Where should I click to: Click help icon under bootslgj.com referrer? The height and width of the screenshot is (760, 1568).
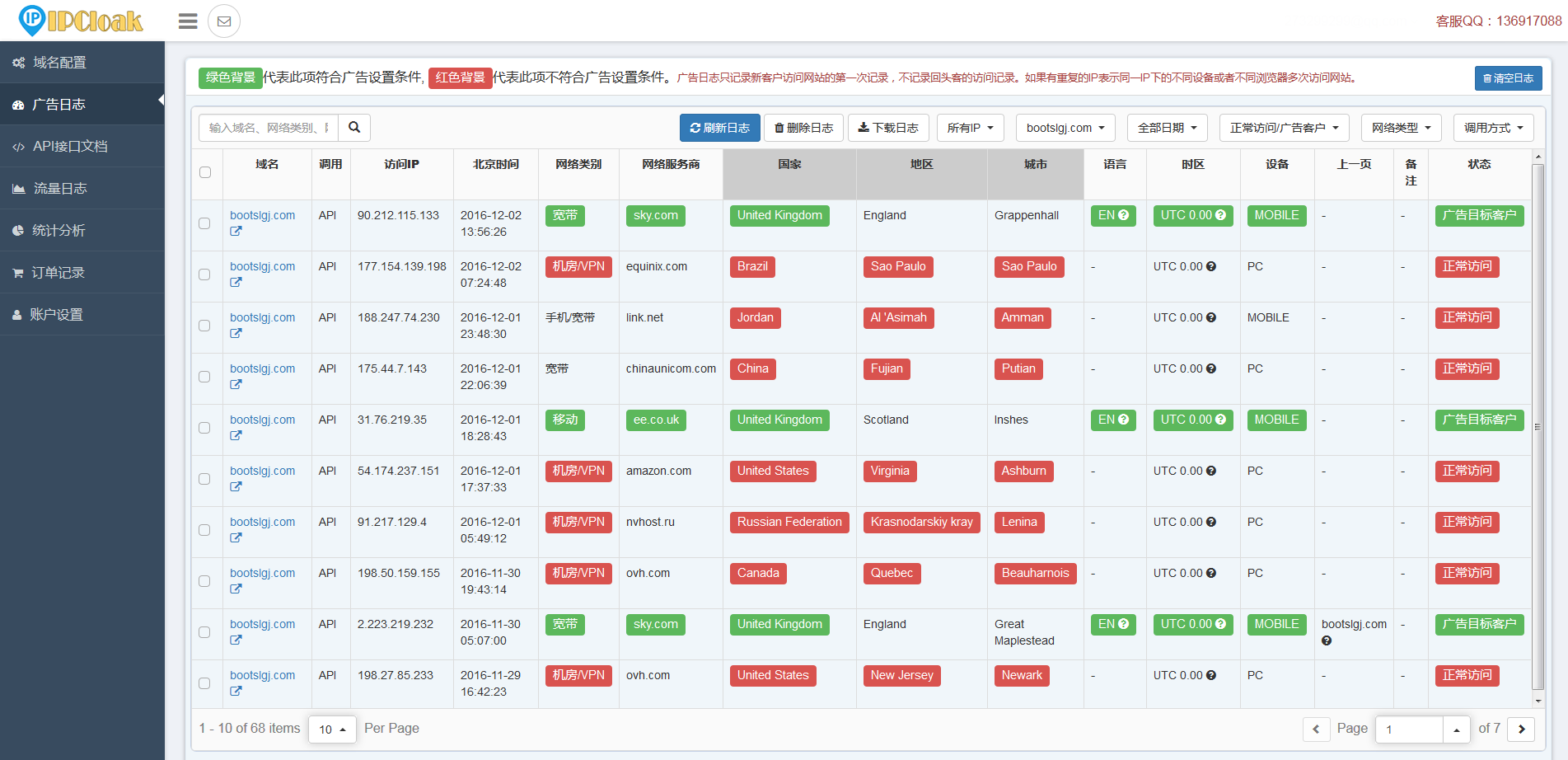[x=1327, y=640]
